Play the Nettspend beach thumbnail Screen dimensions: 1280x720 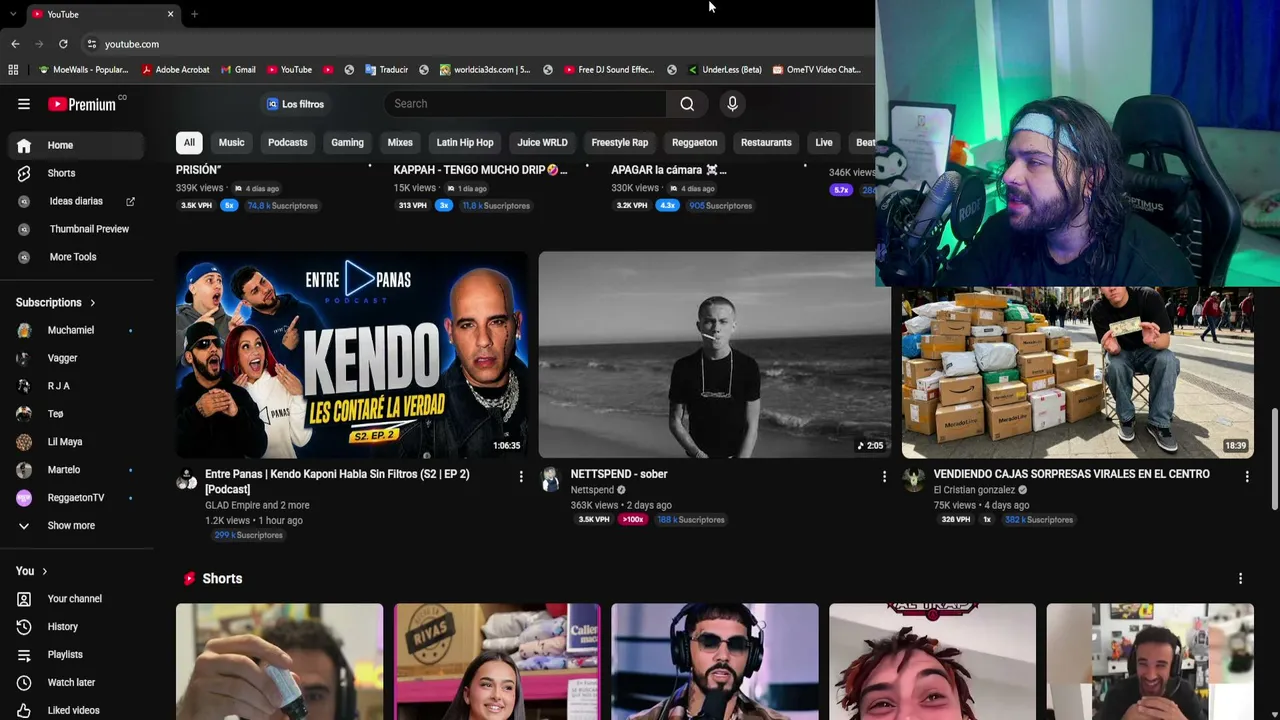(714, 355)
